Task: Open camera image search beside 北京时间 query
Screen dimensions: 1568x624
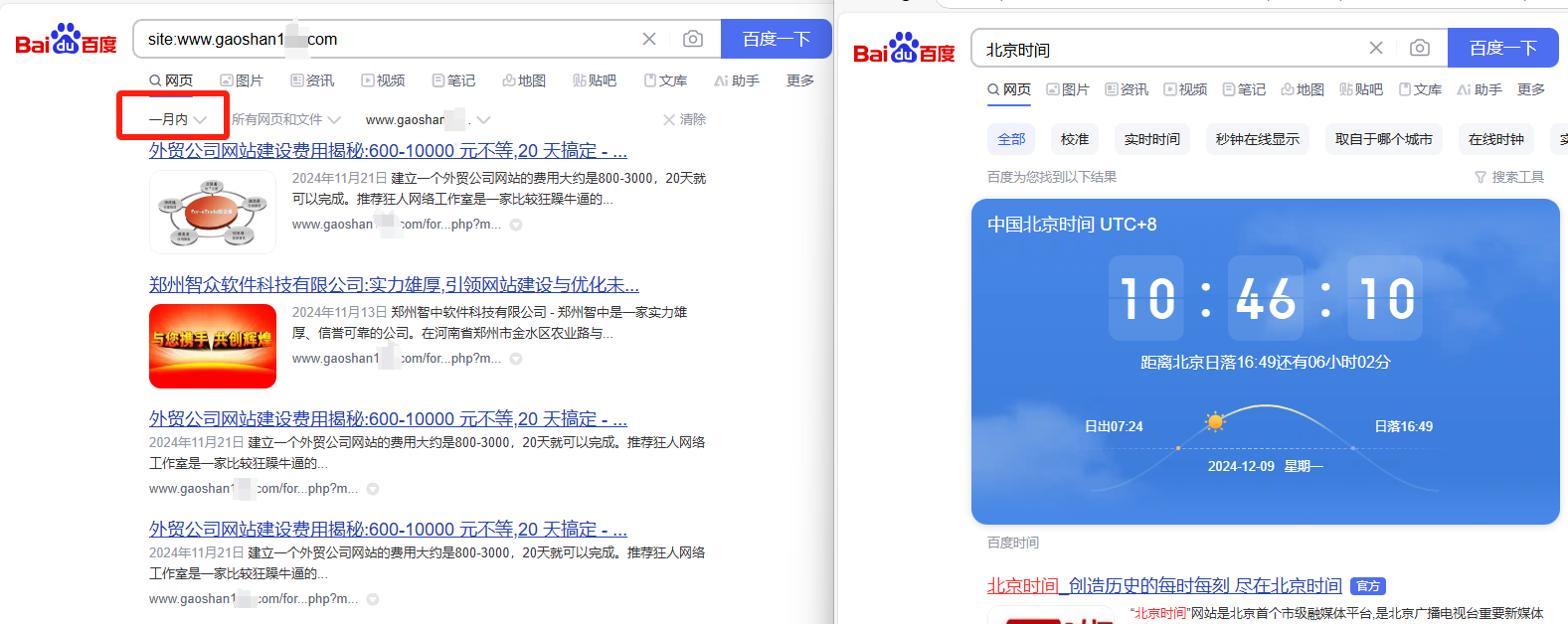Action: (1420, 48)
